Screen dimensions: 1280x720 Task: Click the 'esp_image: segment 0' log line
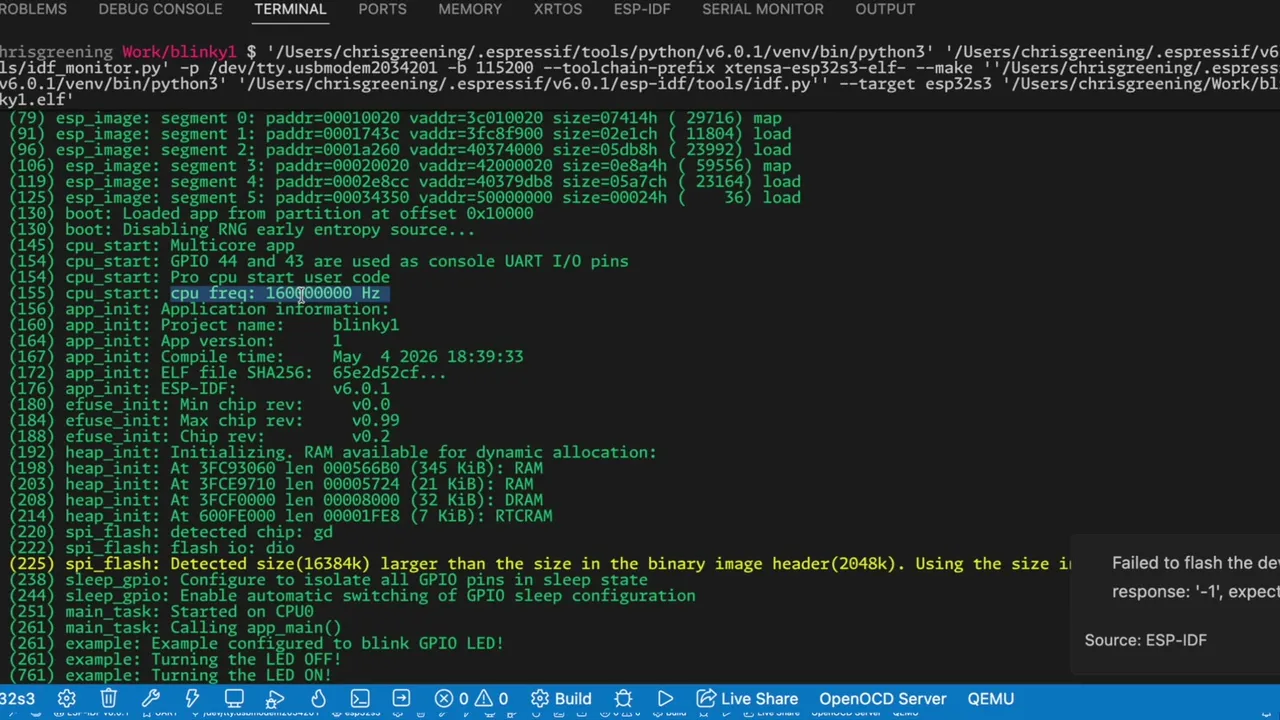[396, 118]
